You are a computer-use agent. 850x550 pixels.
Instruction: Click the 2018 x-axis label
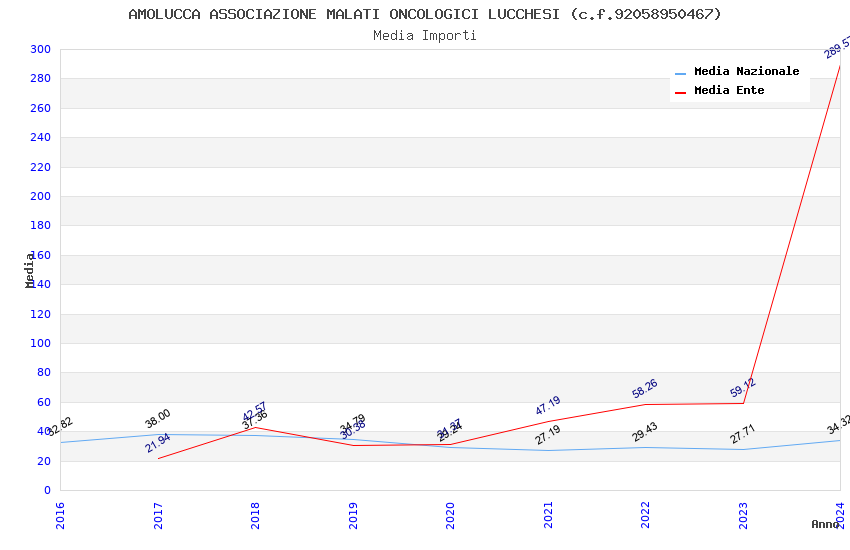pos(255,515)
